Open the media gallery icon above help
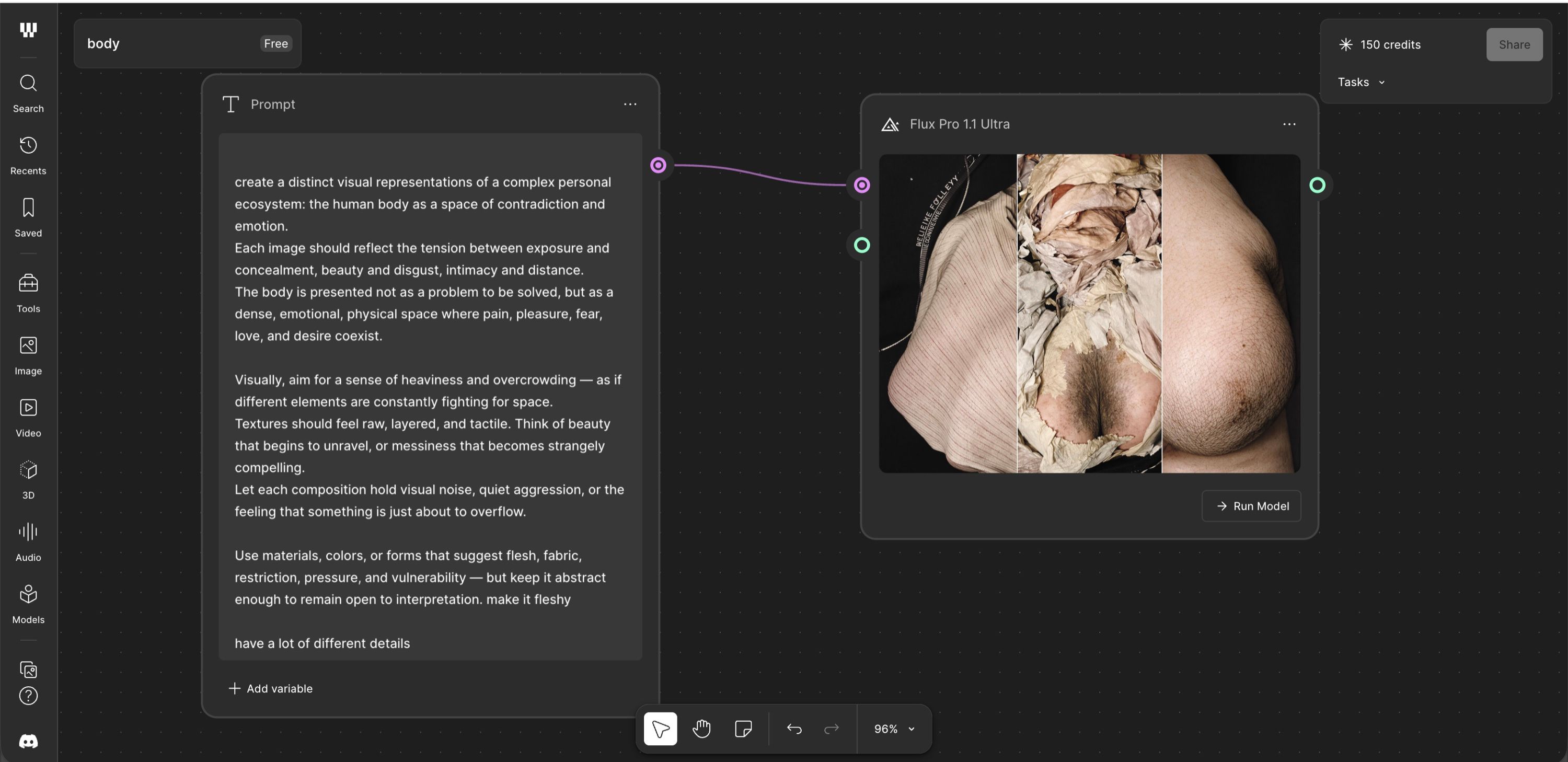 pyautogui.click(x=28, y=669)
